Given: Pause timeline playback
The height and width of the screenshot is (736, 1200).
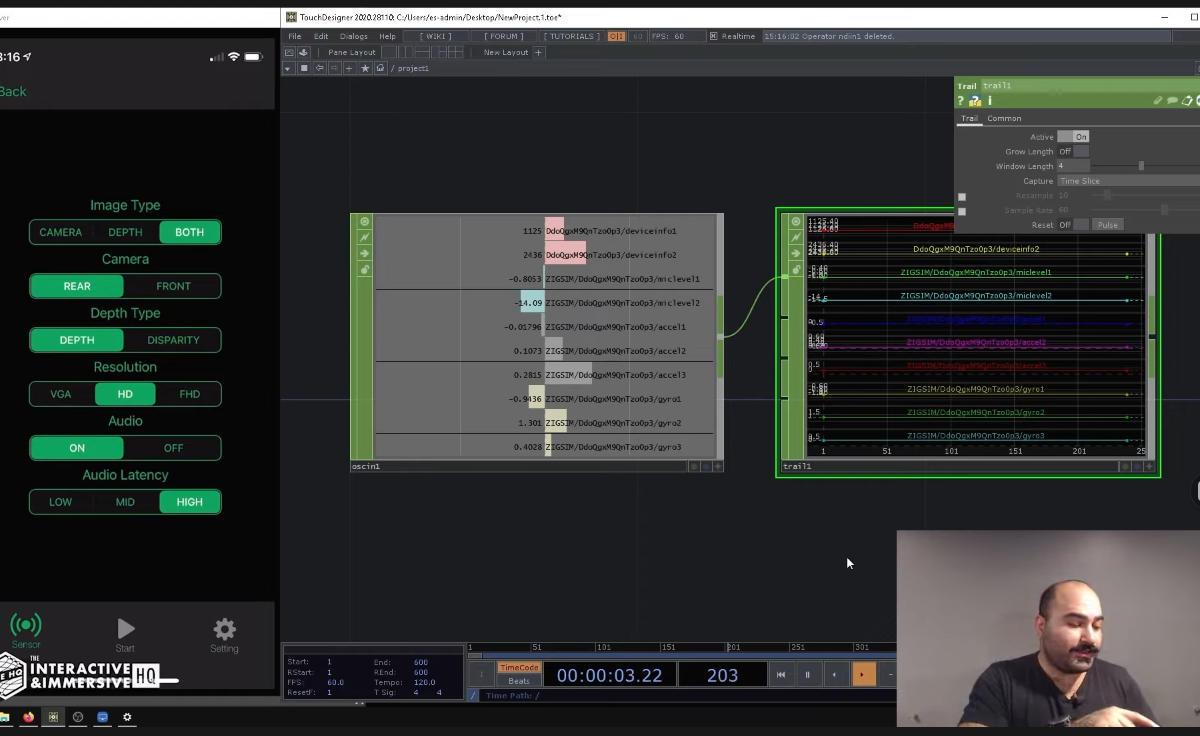Looking at the screenshot, I should click(x=808, y=675).
